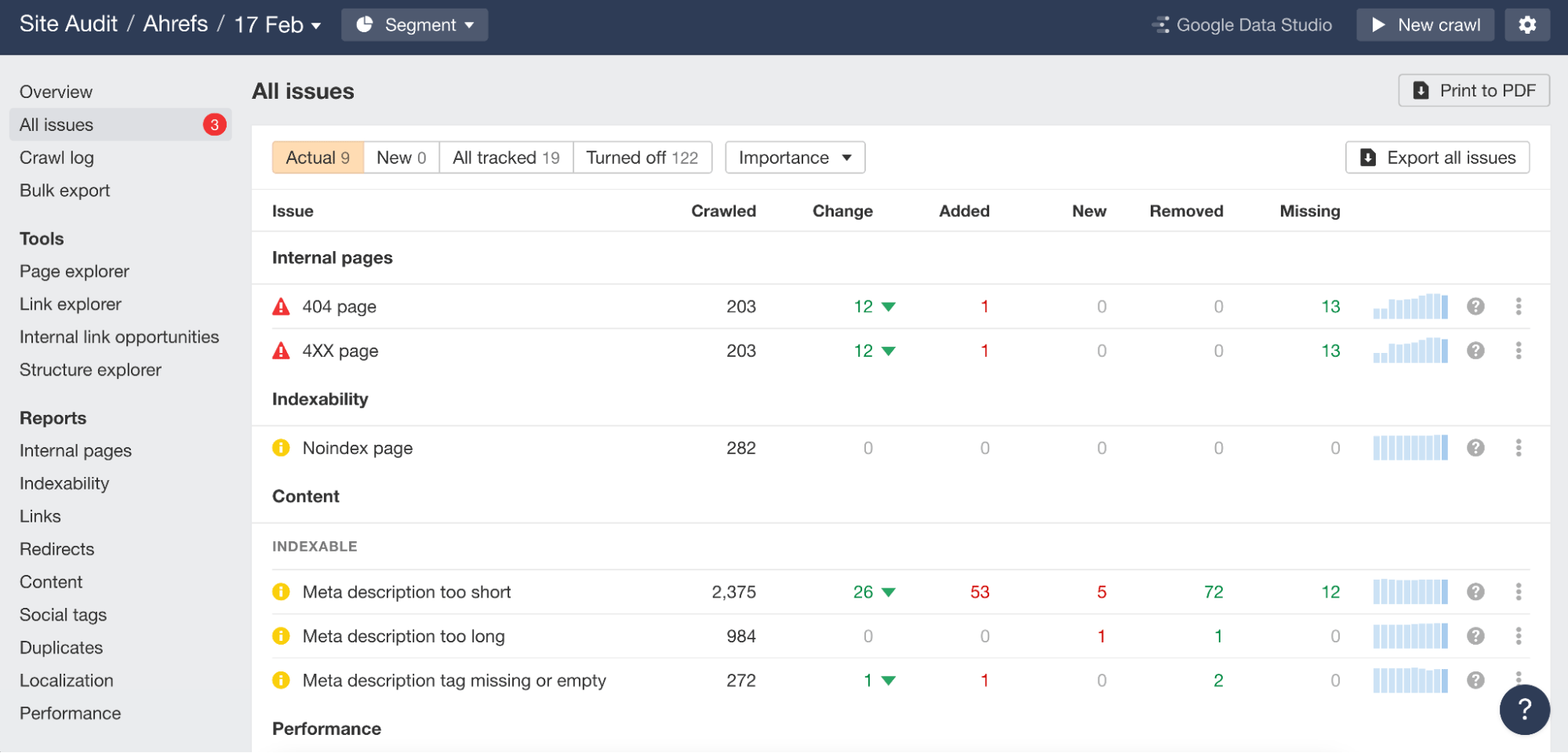Open the Segment dropdown
This screenshot has width=1568, height=753.
click(x=414, y=24)
